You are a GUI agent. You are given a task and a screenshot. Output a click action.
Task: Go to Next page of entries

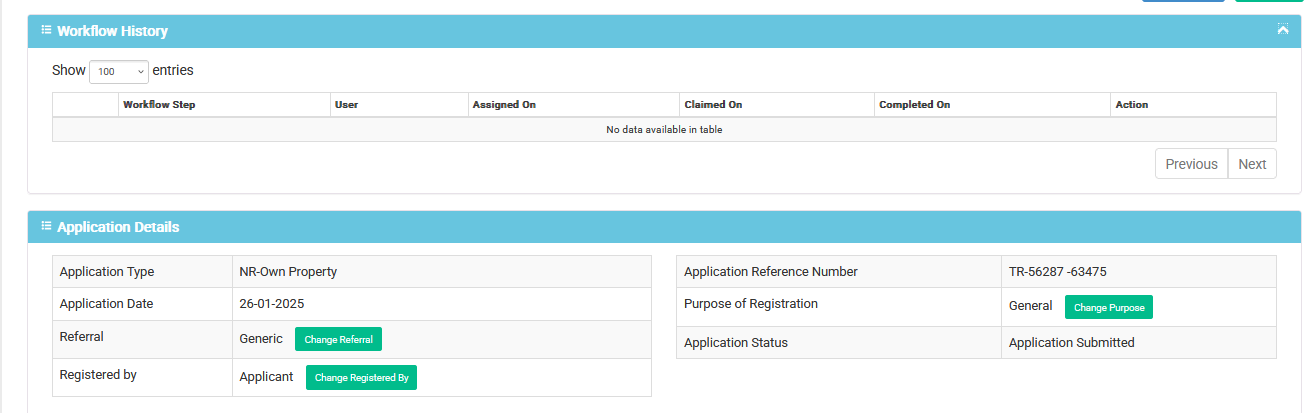click(x=1252, y=164)
